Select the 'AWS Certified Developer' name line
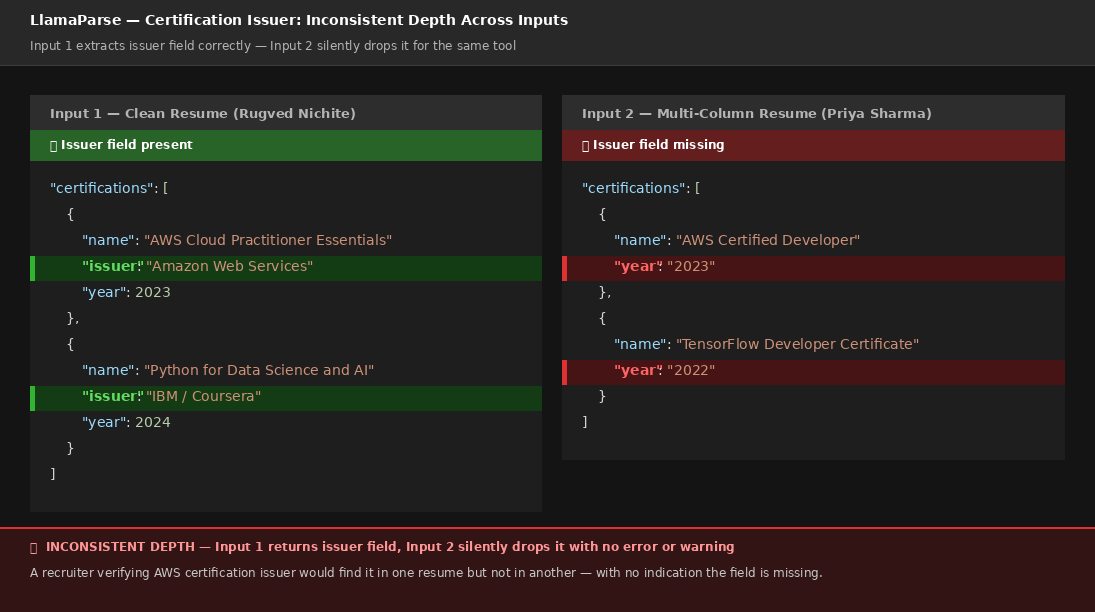Viewport: 1095px width, 612px height. (737, 240)
